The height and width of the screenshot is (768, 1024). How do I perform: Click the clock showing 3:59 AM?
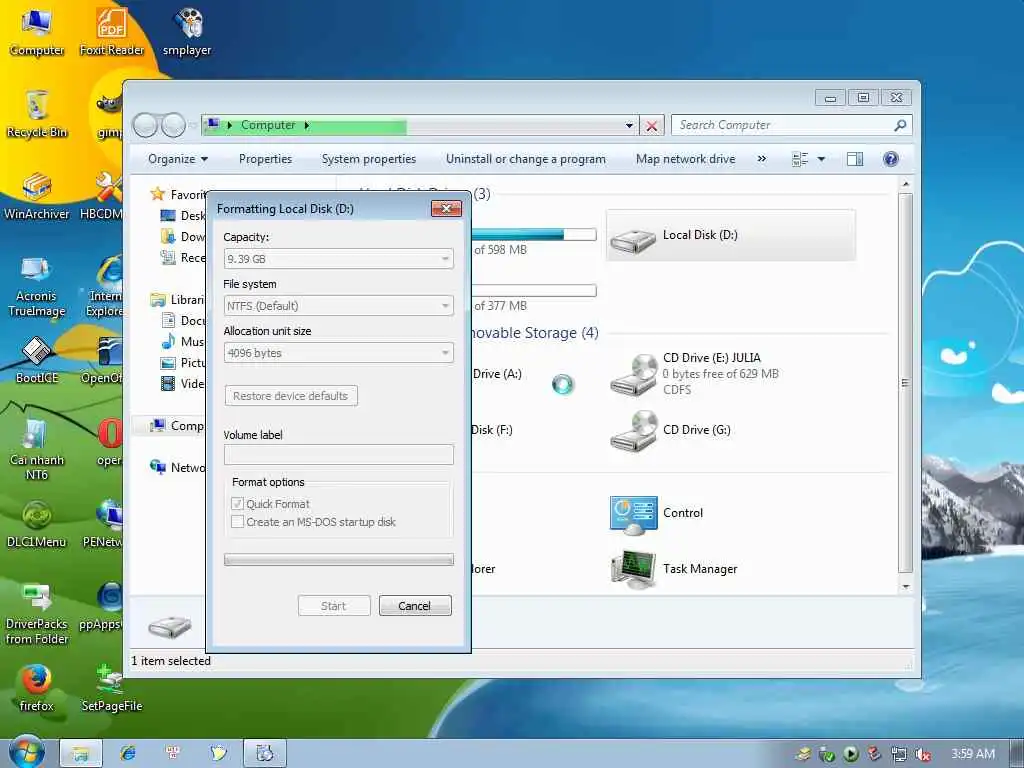click(x=972, y=754)
